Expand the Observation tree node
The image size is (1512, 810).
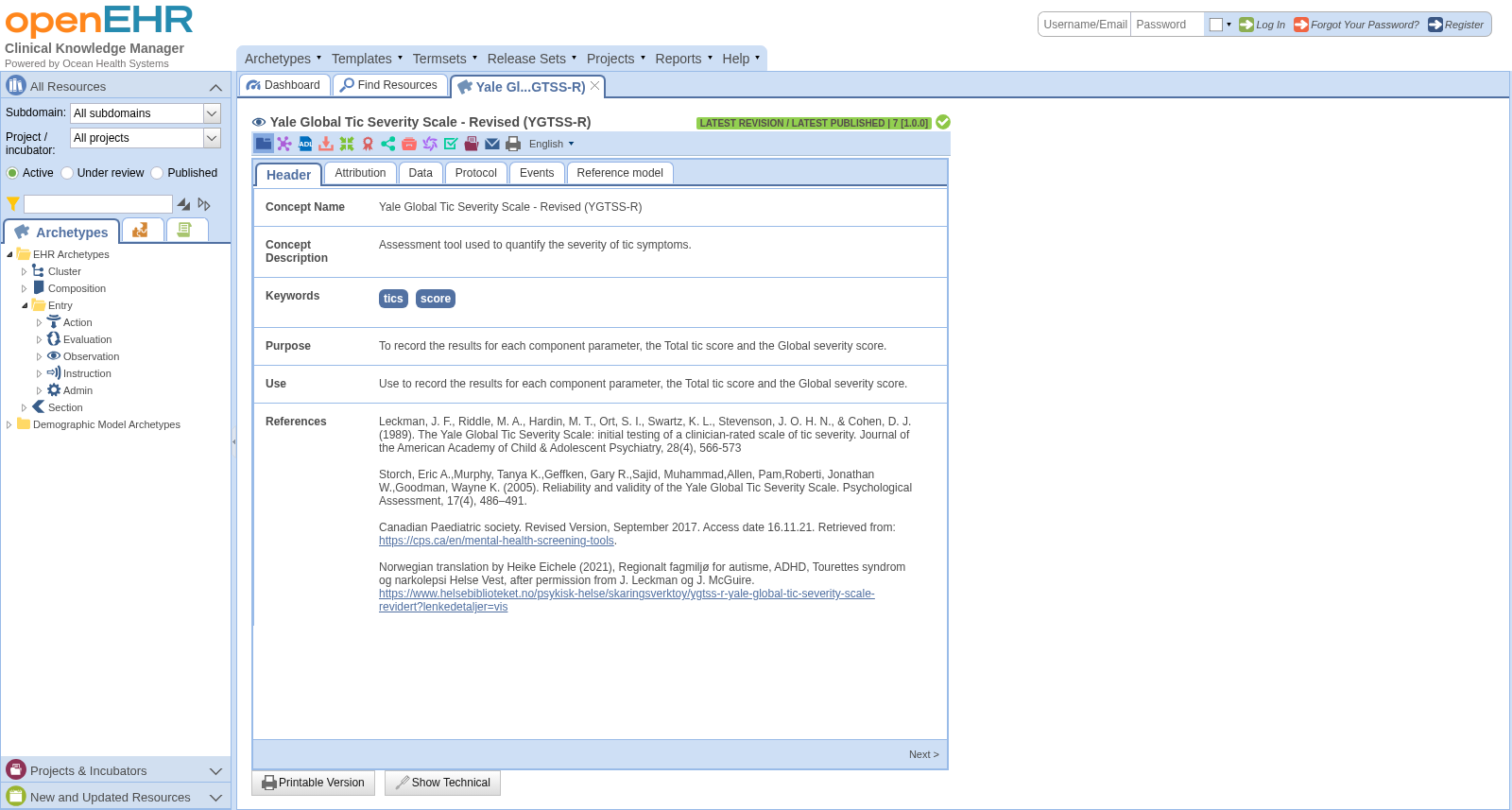coord(40,356)
